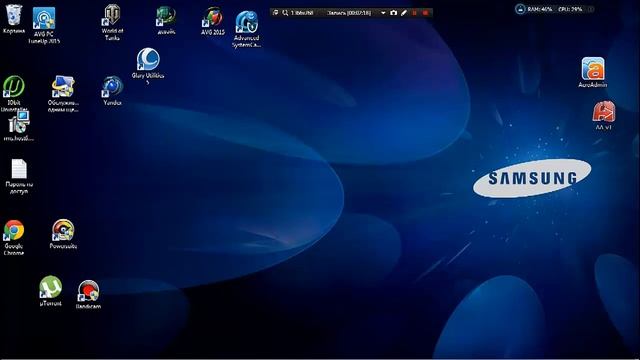Click the small button right of CPU readout
Screen dimensions: 640x360
coord(590,9)
